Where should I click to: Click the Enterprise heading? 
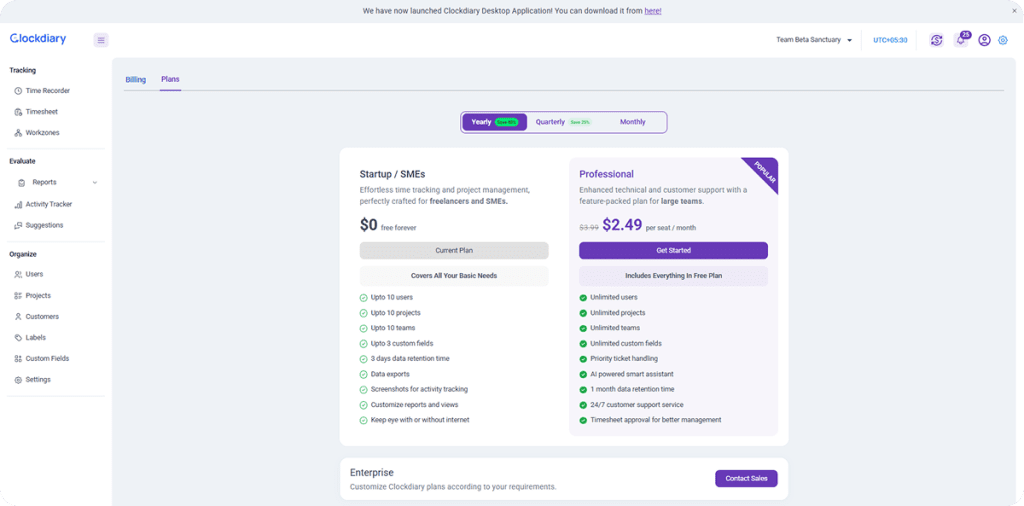(372, 473)
